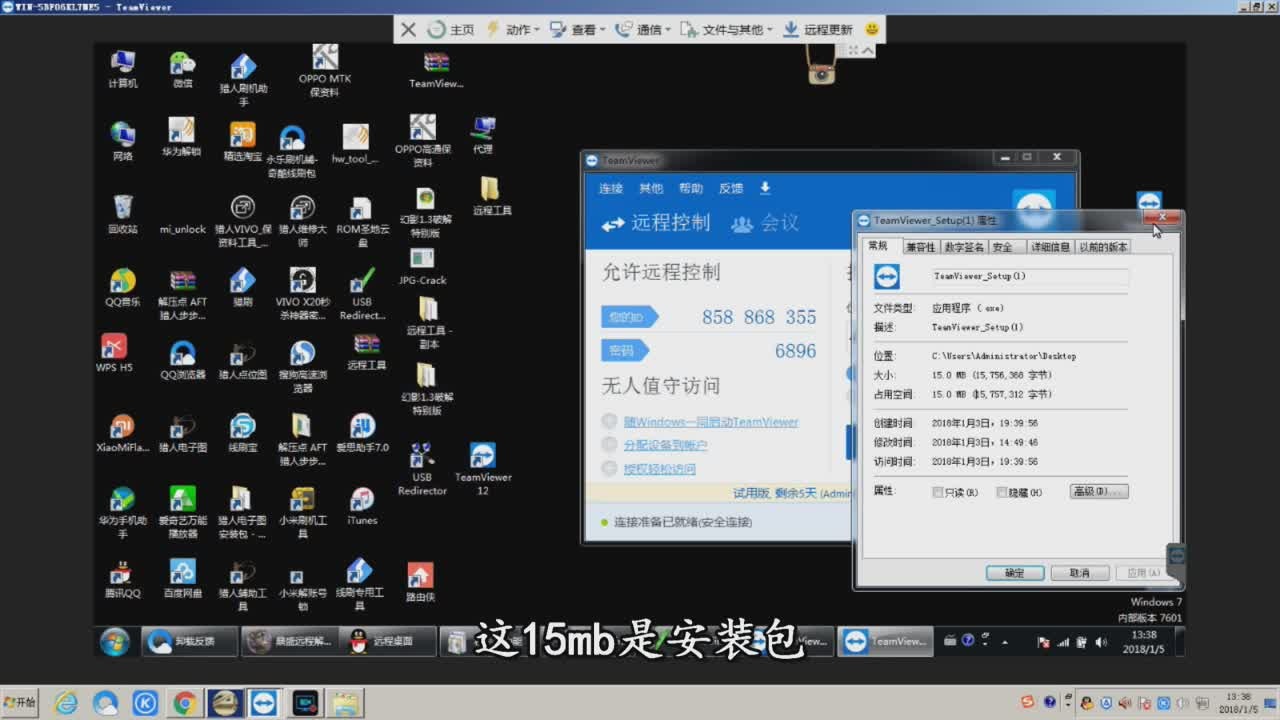Image resolution: width=1280 pixels, height=720 pixels.
Task: Open the QQ浏览器 desktop icon
Action: pos(183,360)
